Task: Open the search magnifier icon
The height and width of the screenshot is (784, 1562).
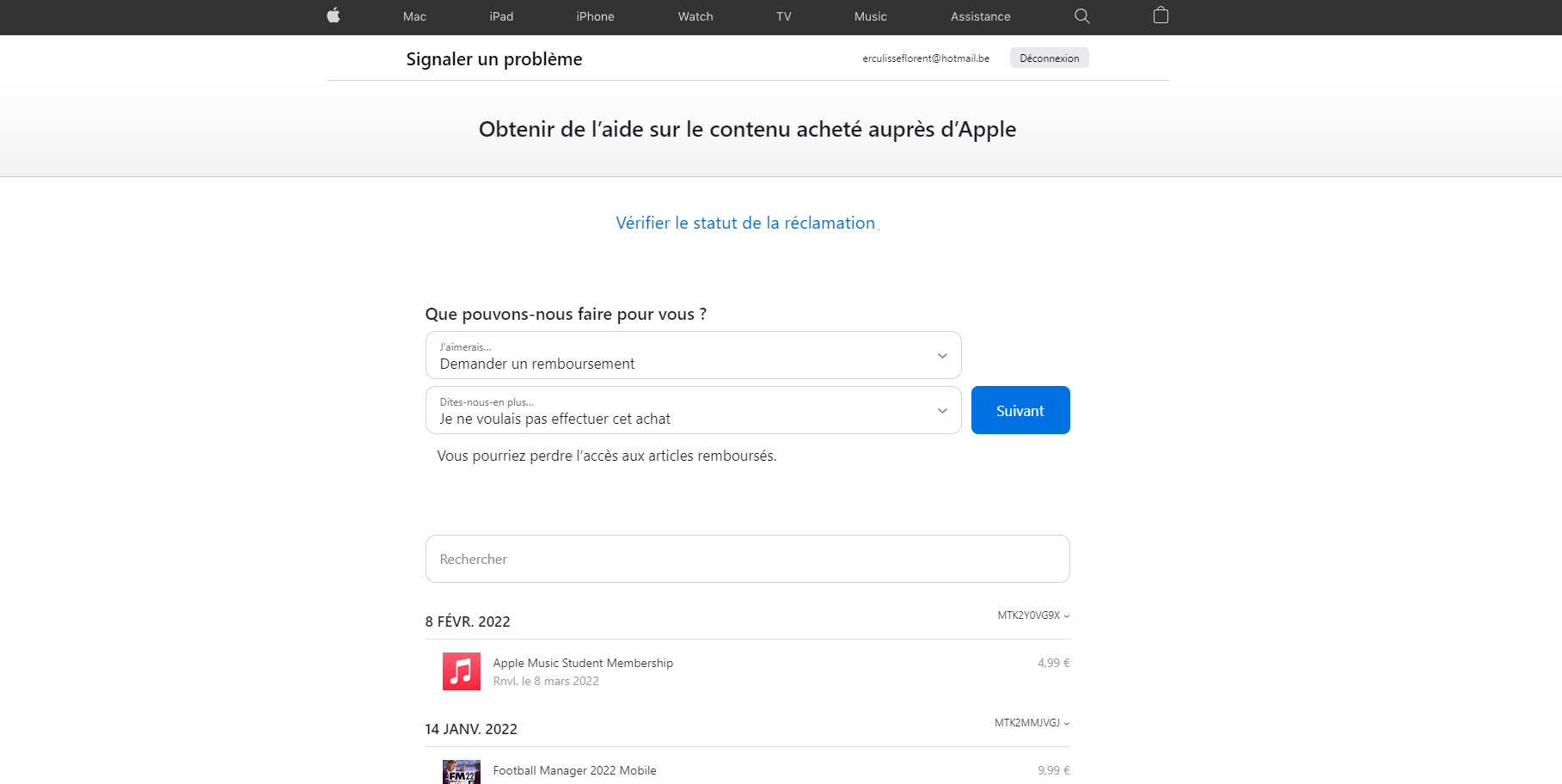Action: [1082, 15]
